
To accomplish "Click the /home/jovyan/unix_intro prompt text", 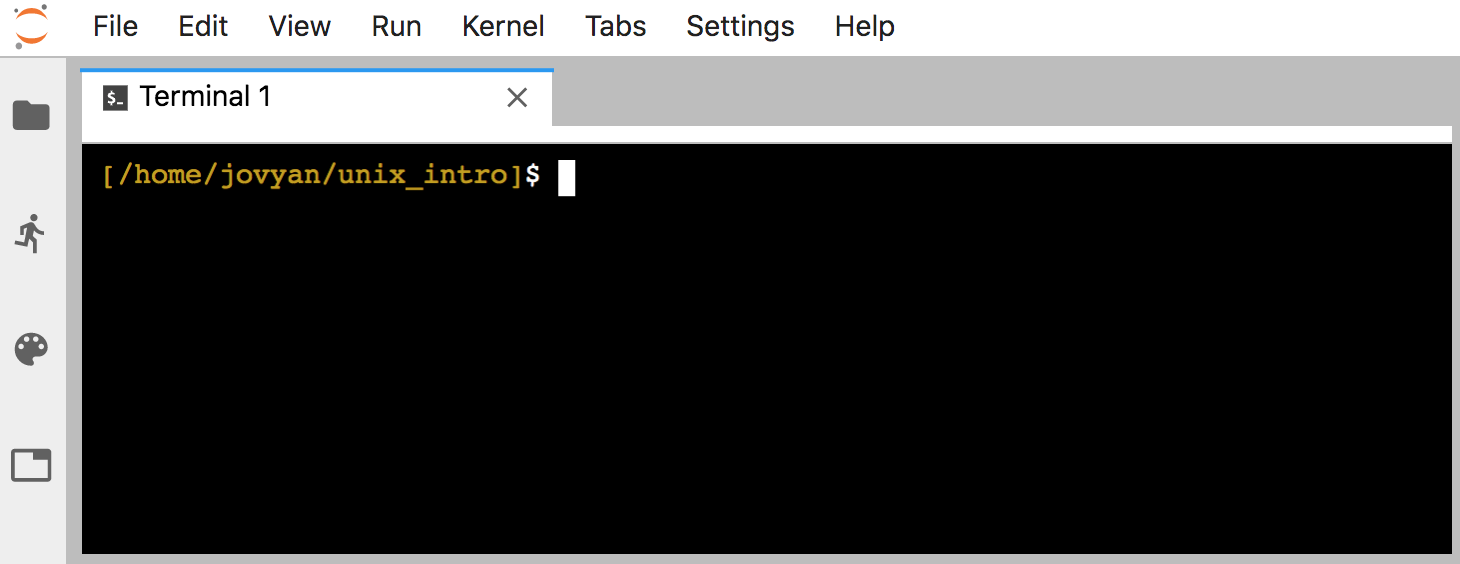I will click(320, 176).
